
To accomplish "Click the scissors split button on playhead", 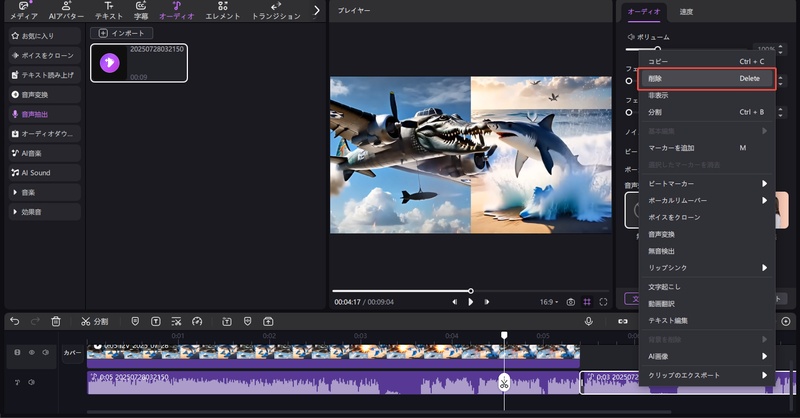I will (504, 383).
